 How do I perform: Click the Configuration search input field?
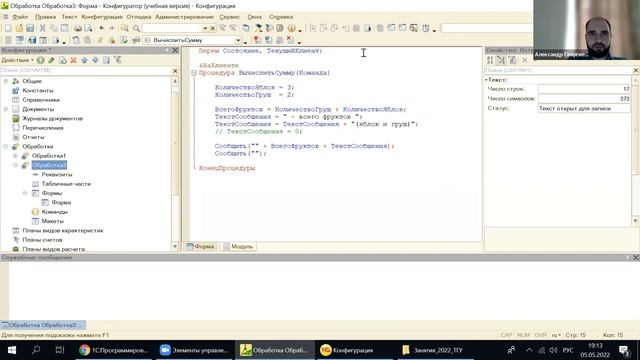pyautogui.click(x=86, y=71)
